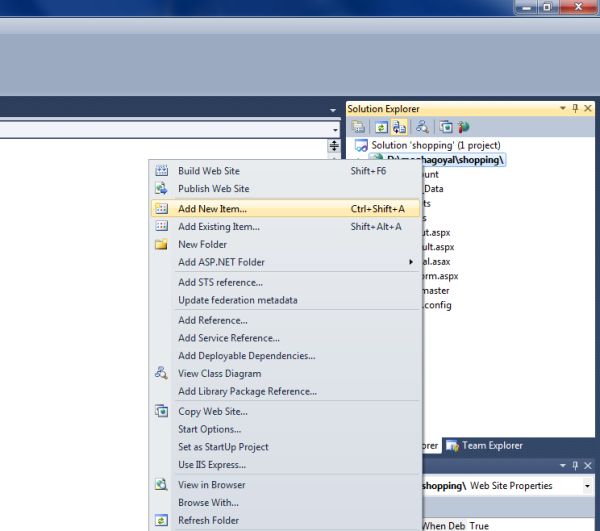600x531 pixels.
Task: Open Solution Explorer window position dropdown arrow
Action: pos(562,108)
